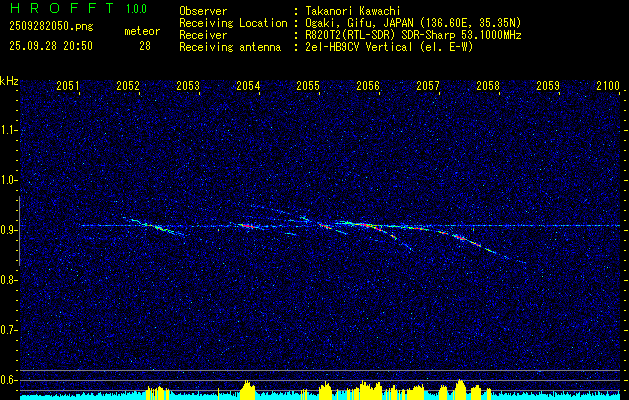The width and height of the screenshot is (629, 400).
Task: Click the 2053 time marker
Action: point(188,86)
